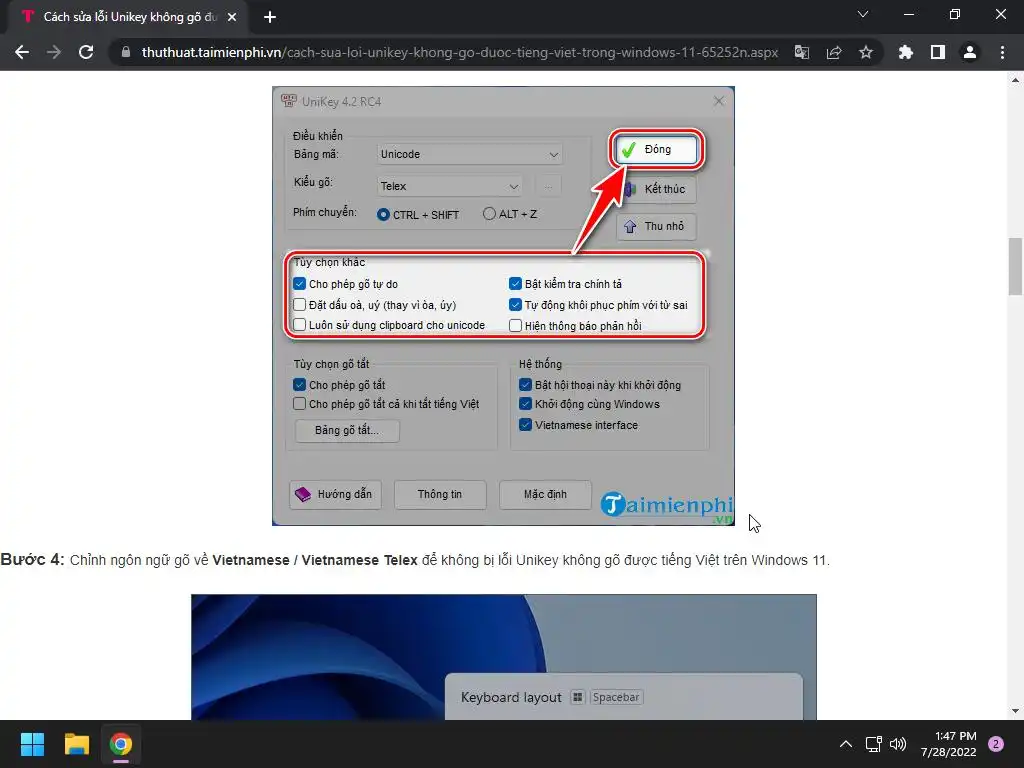Image resolution: width=1024 pixels, height=768 pixels.
Task: Open the Kiểu gõ Telex dropdown
Action: tap(449, 186)
